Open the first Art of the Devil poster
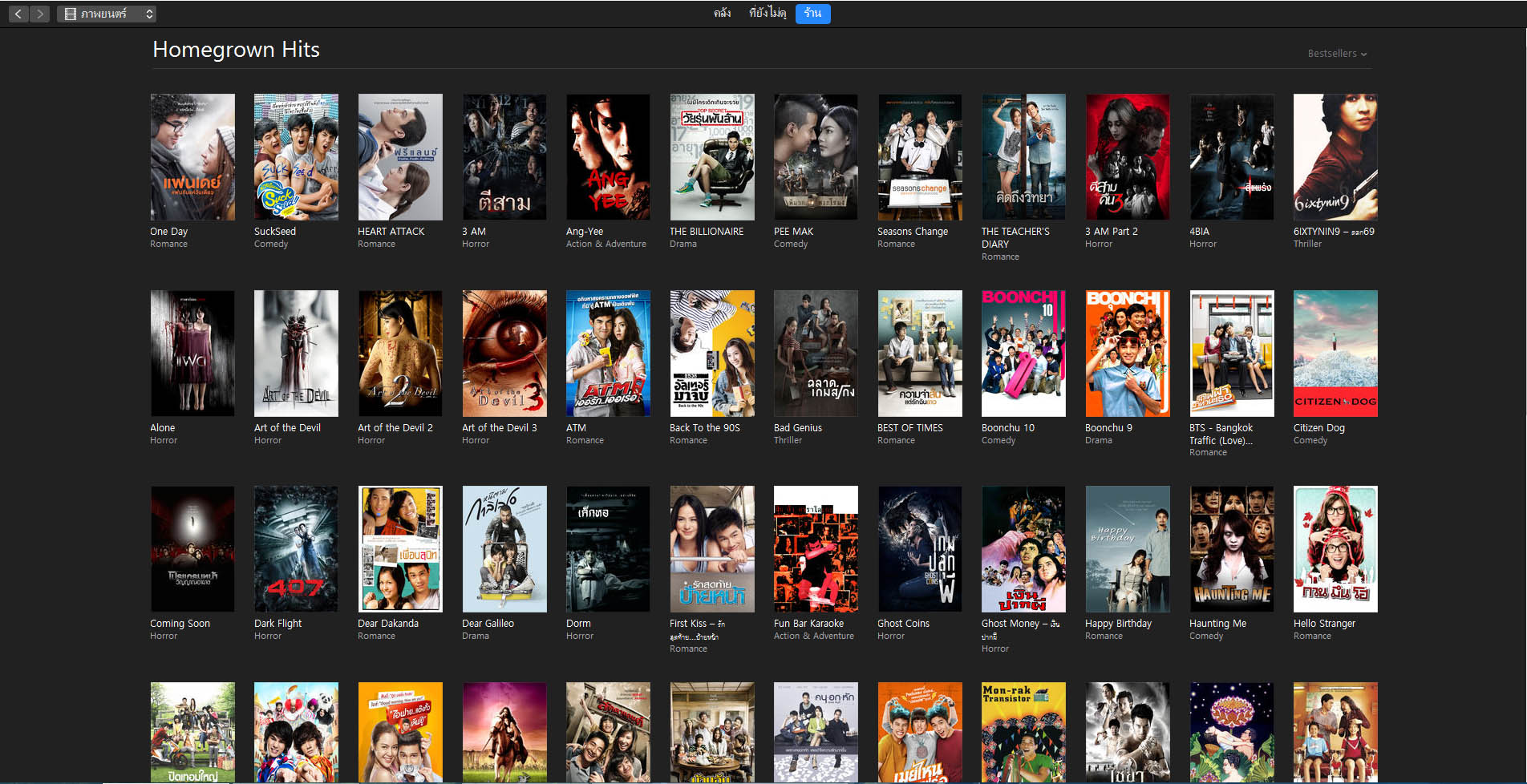The height and width of the screenshot is (784, 1527). click(296, 354)
